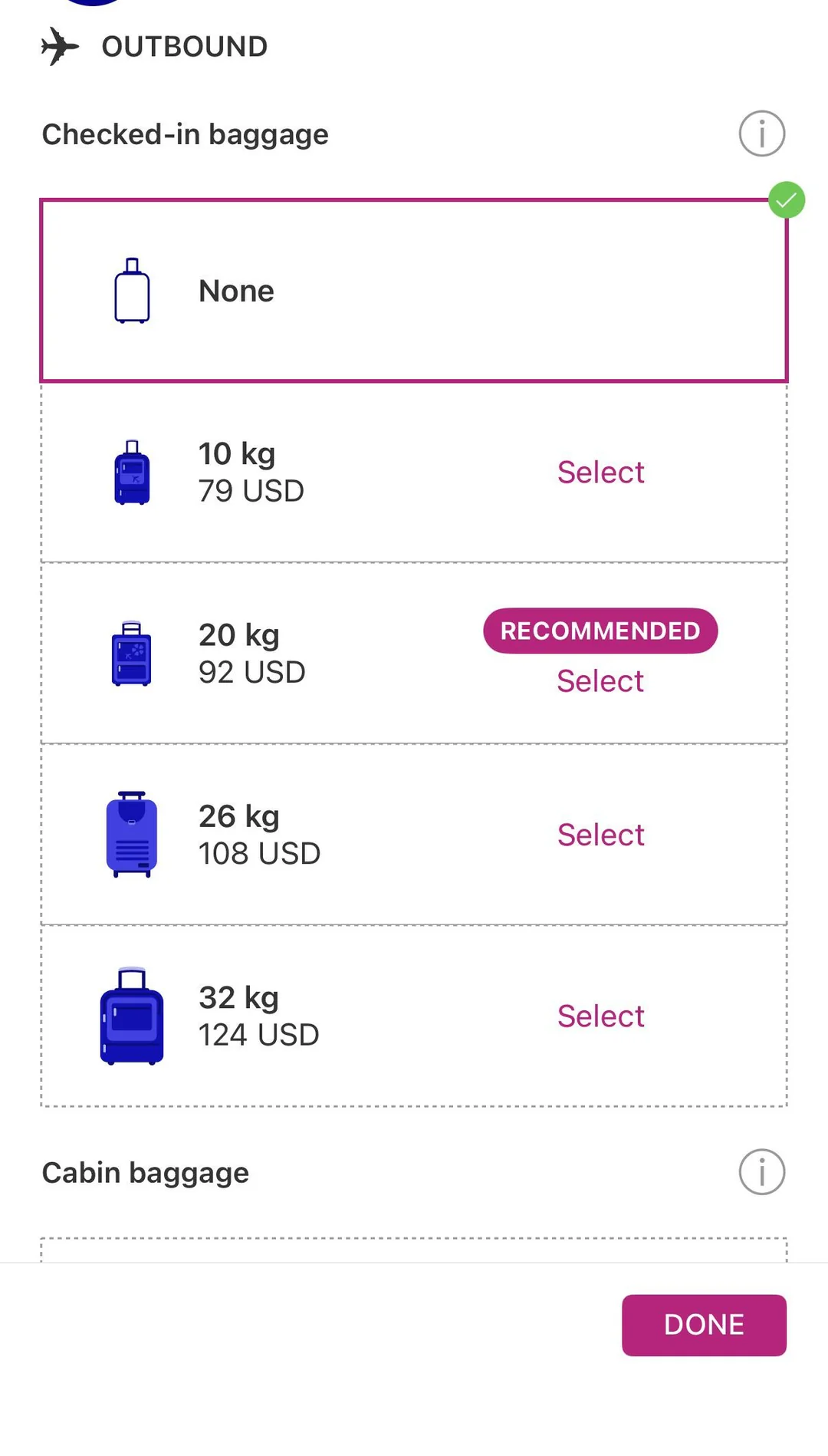
Task: Tap the outbound airplane icon
Action: pyautogui.click(x=60, y=46)
